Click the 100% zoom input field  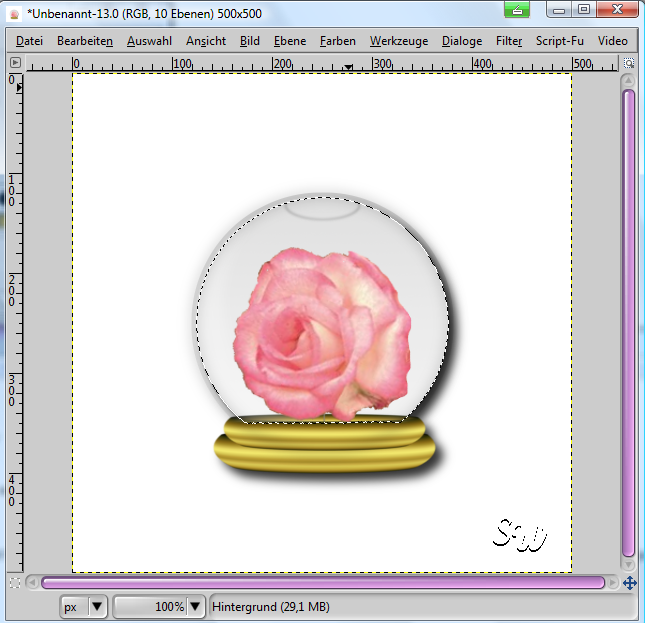(x=151, y=607)
